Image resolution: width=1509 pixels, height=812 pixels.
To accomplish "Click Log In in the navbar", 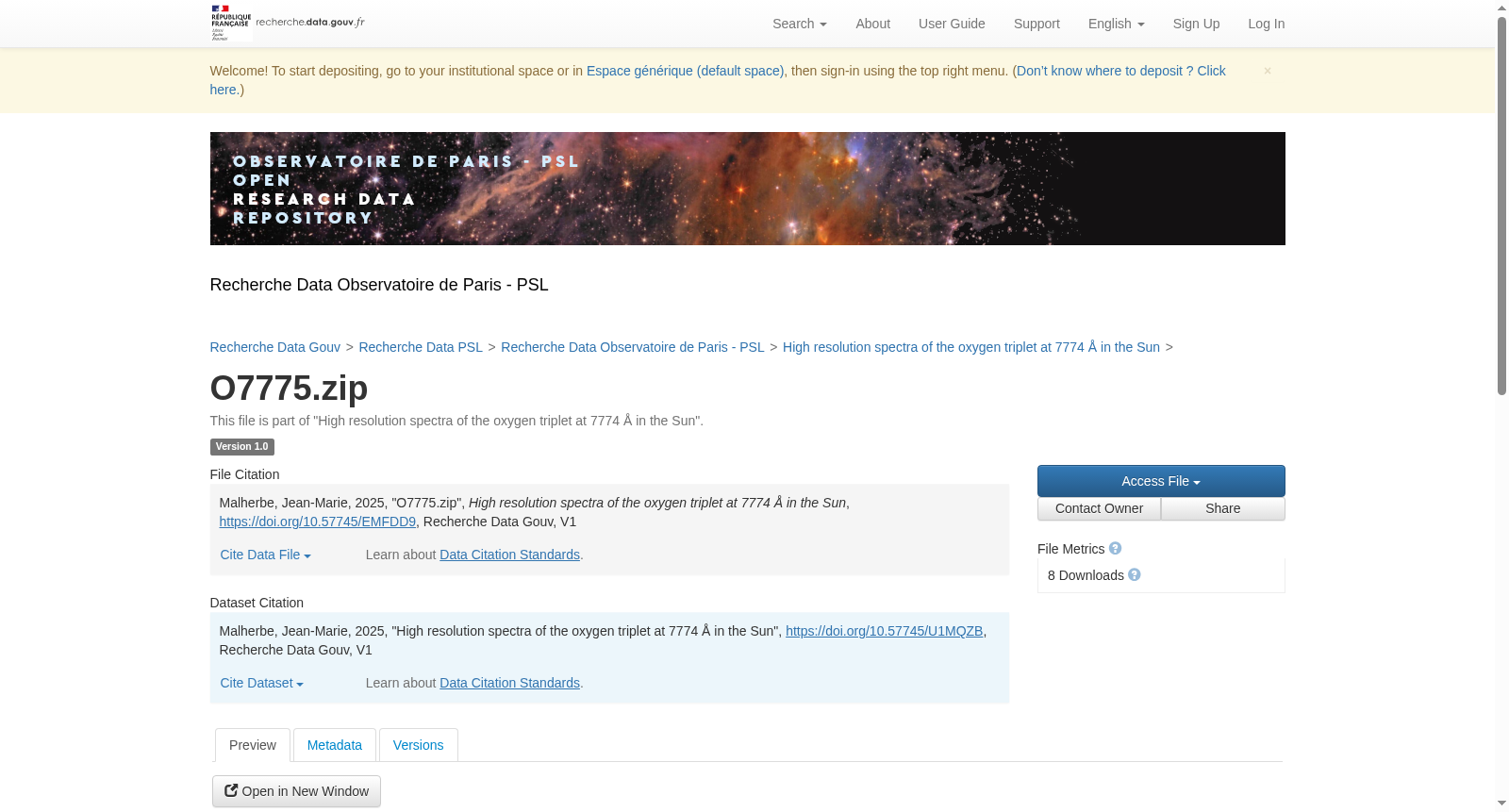I will click(x=1266, y=24).
